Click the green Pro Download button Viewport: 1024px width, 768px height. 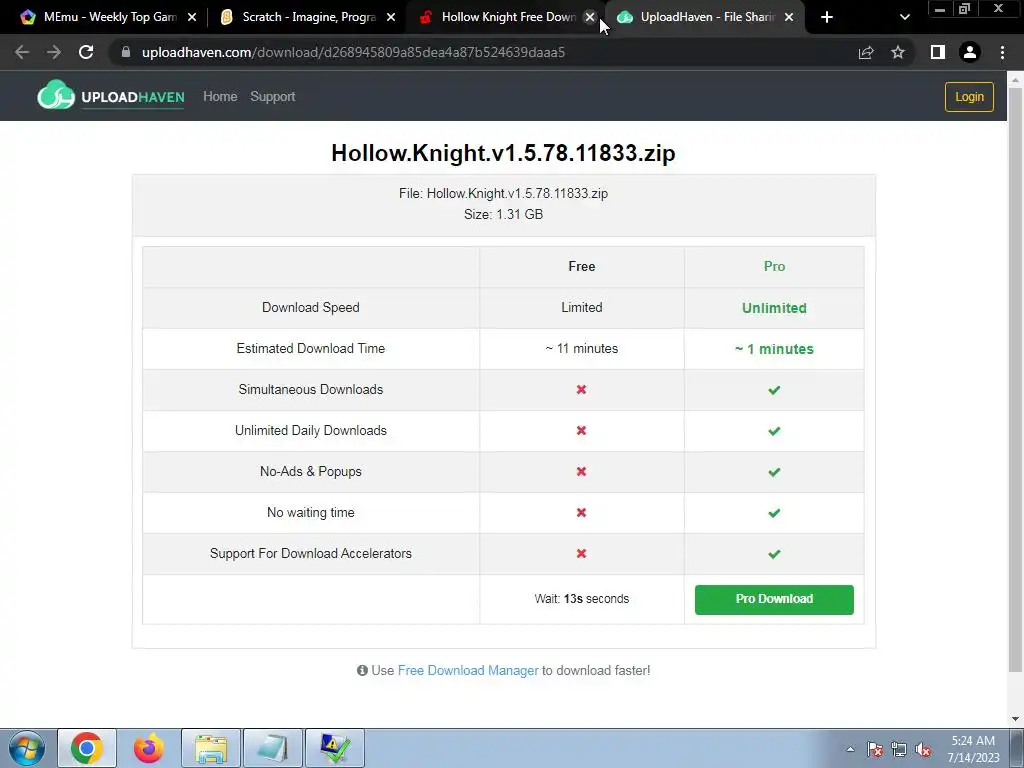[x=774, y=599]
